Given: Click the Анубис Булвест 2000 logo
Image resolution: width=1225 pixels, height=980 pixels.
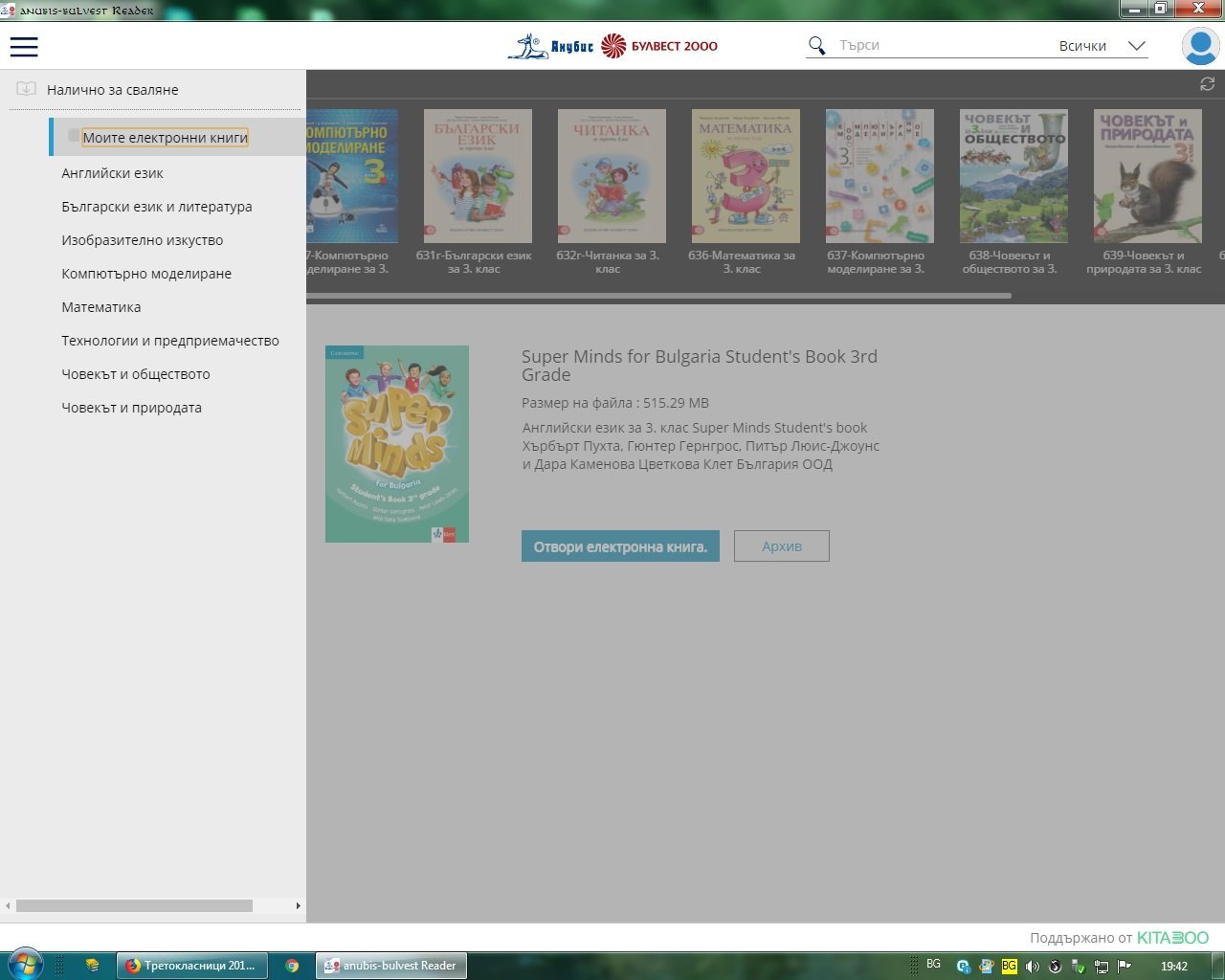Looking at the screenshot, I should point(612,46).
